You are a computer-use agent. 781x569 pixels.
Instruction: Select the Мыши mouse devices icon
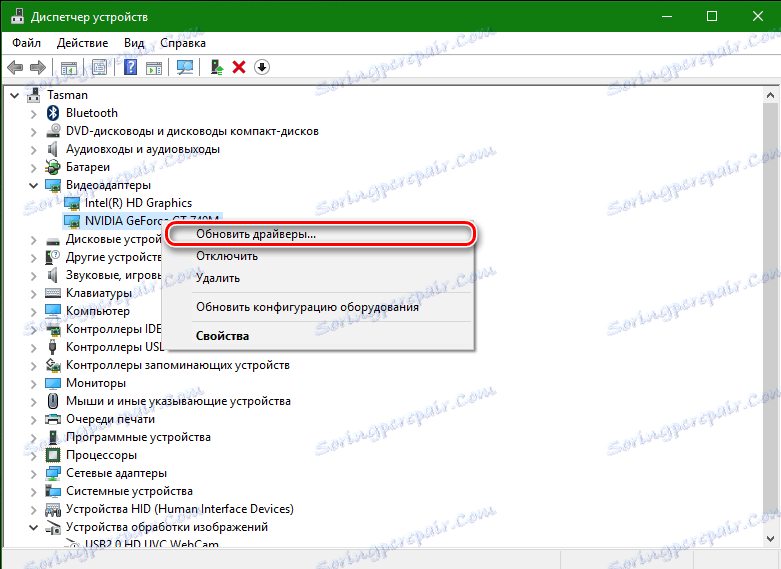(53, 401)
